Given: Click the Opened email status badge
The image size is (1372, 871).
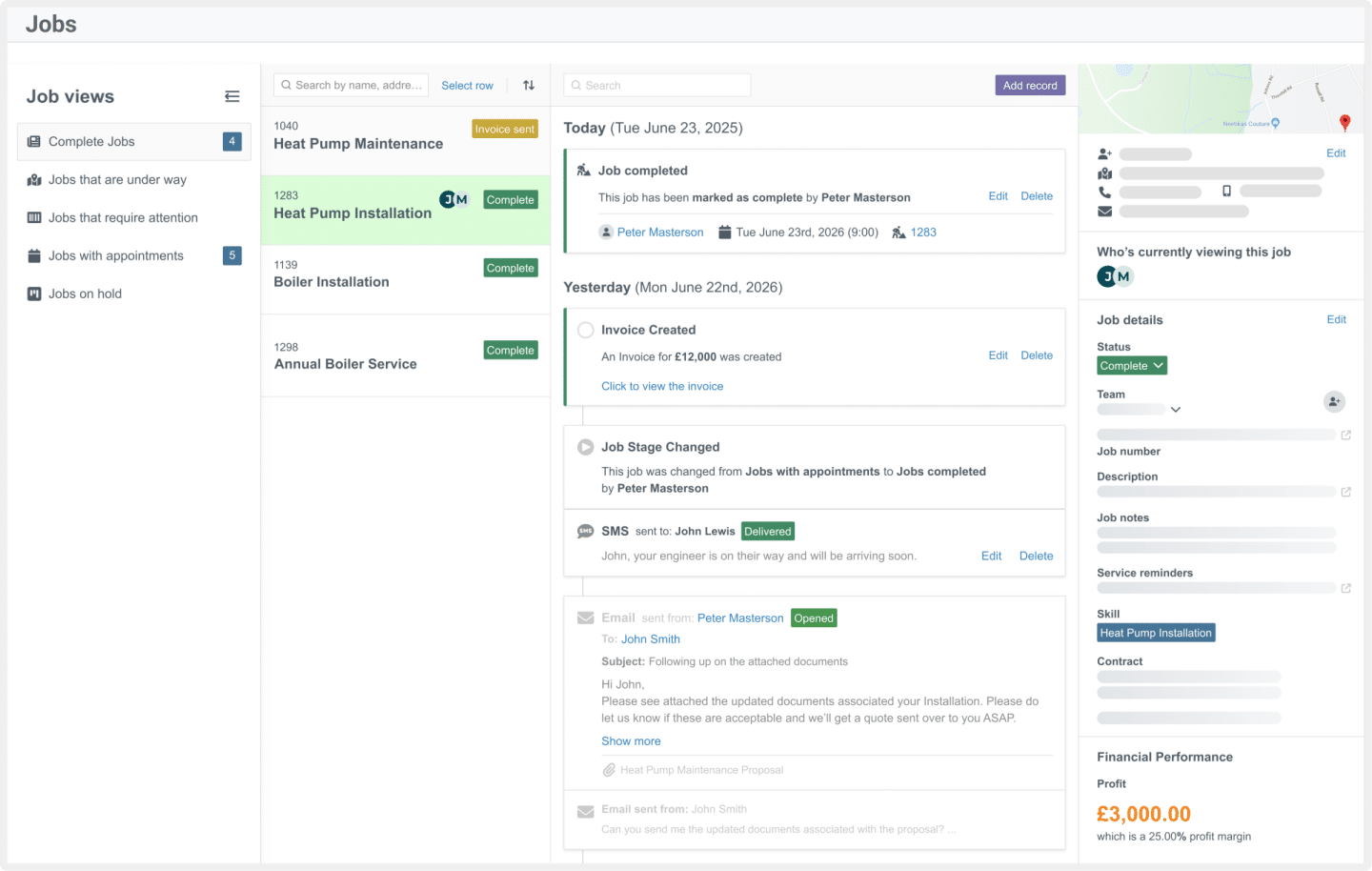Looking at the screenshot, I should coord(814,618).
